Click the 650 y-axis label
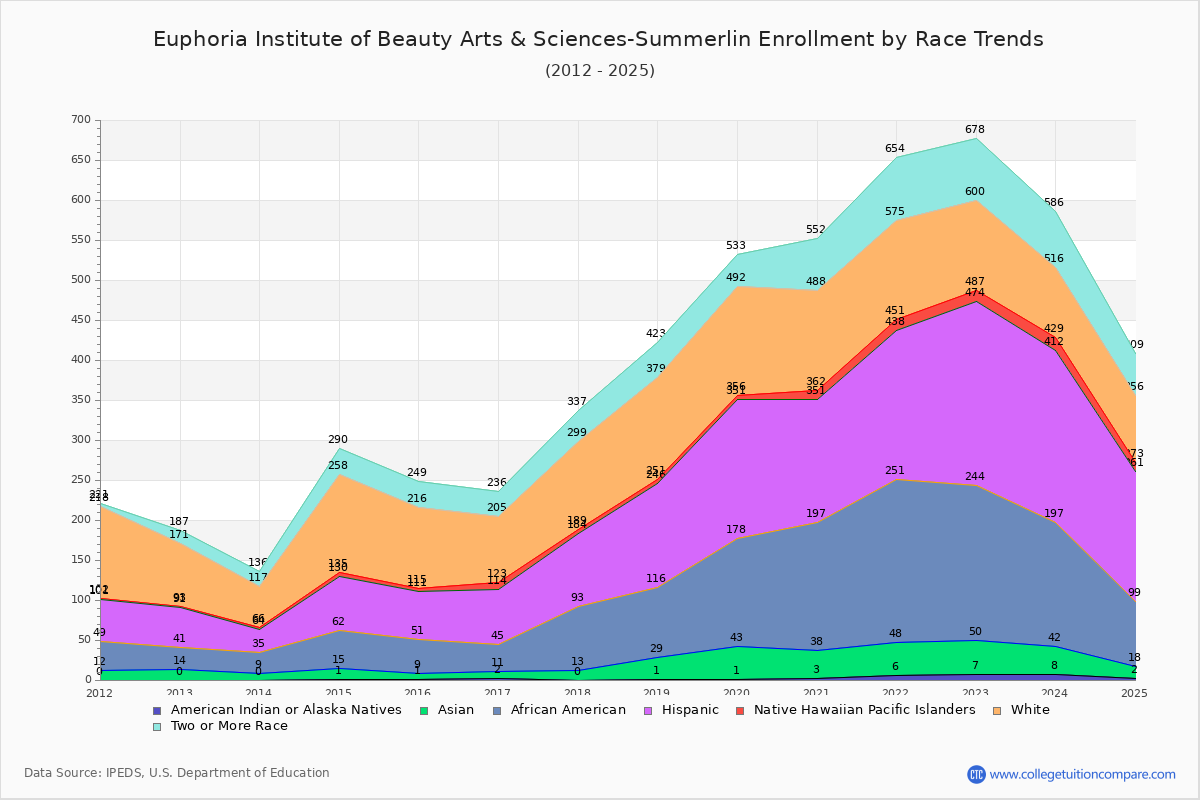 pos(81,160)
